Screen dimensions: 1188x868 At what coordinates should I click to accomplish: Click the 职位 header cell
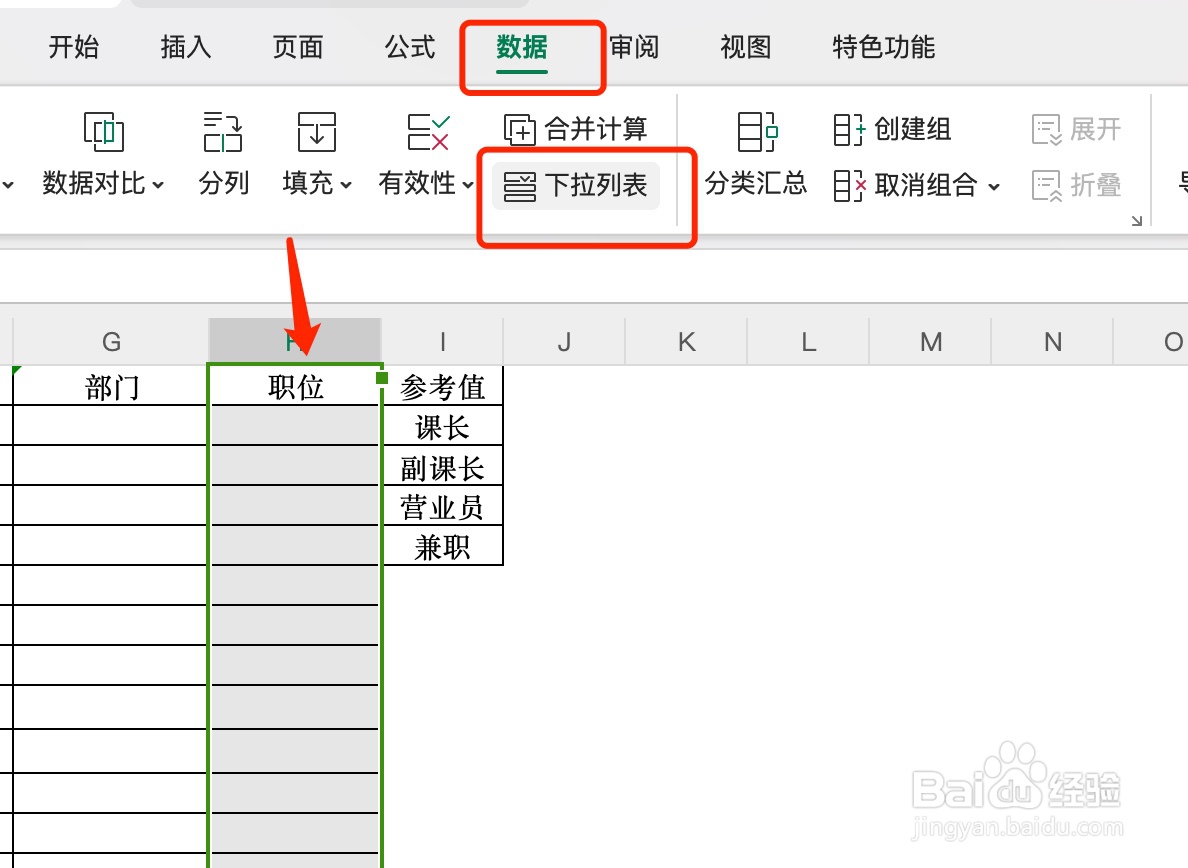[295, 386]
